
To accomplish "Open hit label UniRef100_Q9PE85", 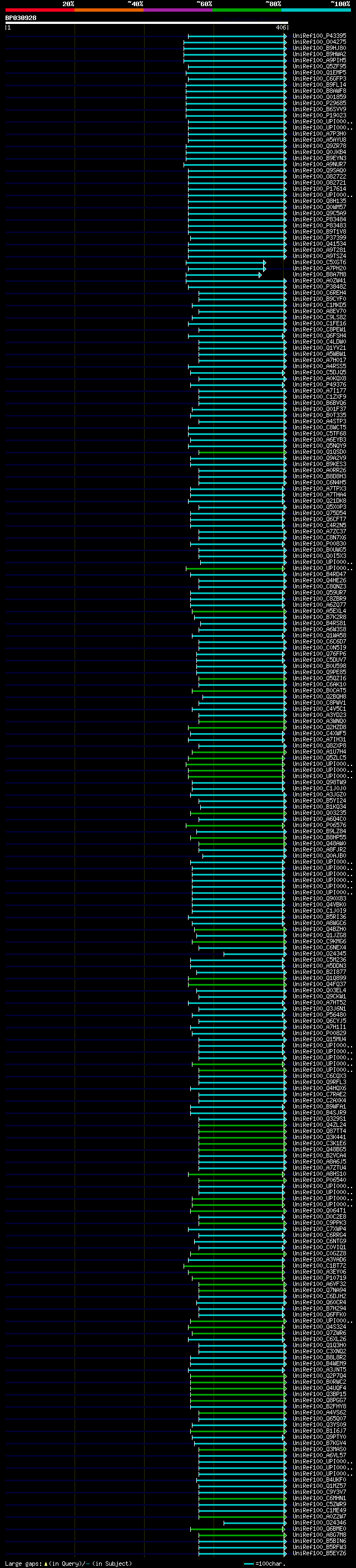I will click(x=319, y=672).
